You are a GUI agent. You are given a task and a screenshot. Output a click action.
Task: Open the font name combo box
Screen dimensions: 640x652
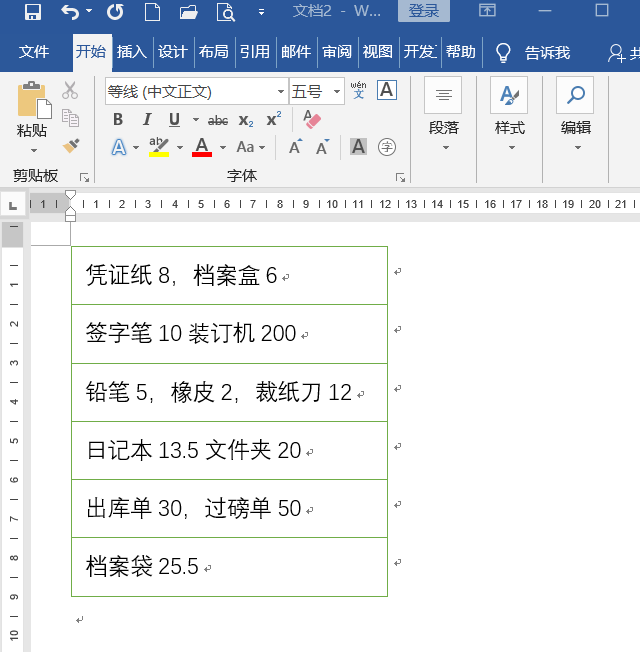(x=196, y=91)
